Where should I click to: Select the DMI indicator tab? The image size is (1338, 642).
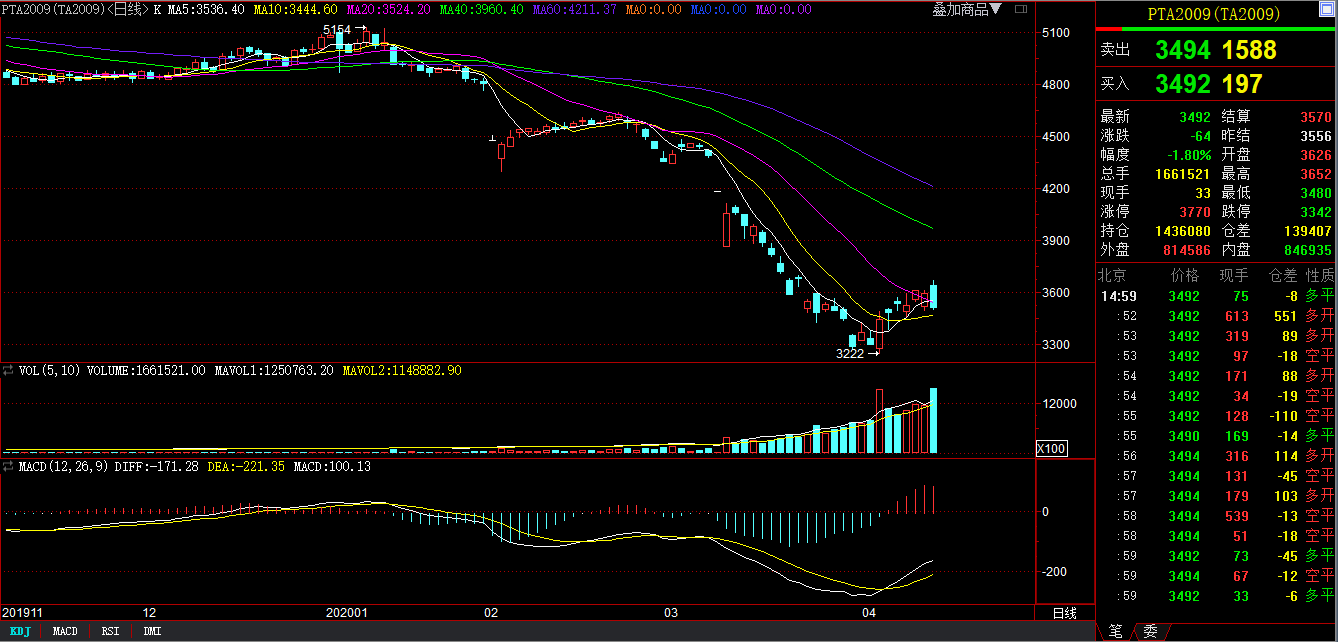coord(152,631)
